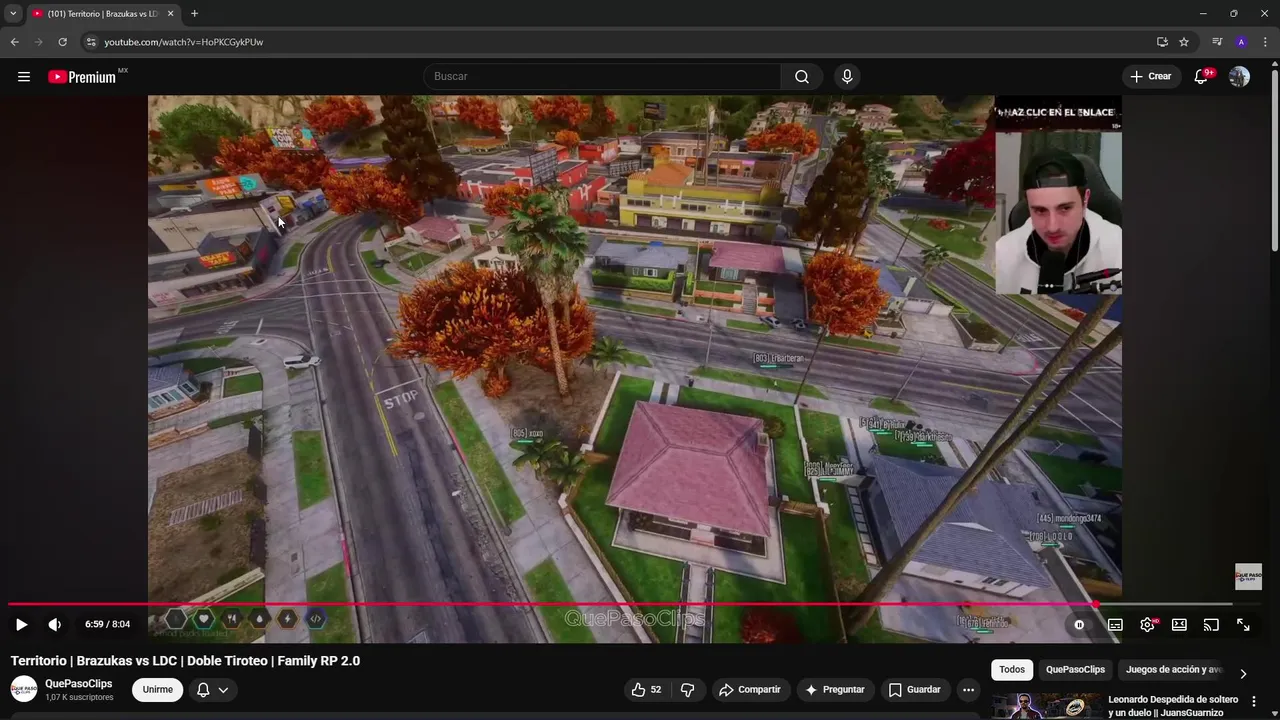Open the tab search dropdown arrow

click(x=13, y=14)
